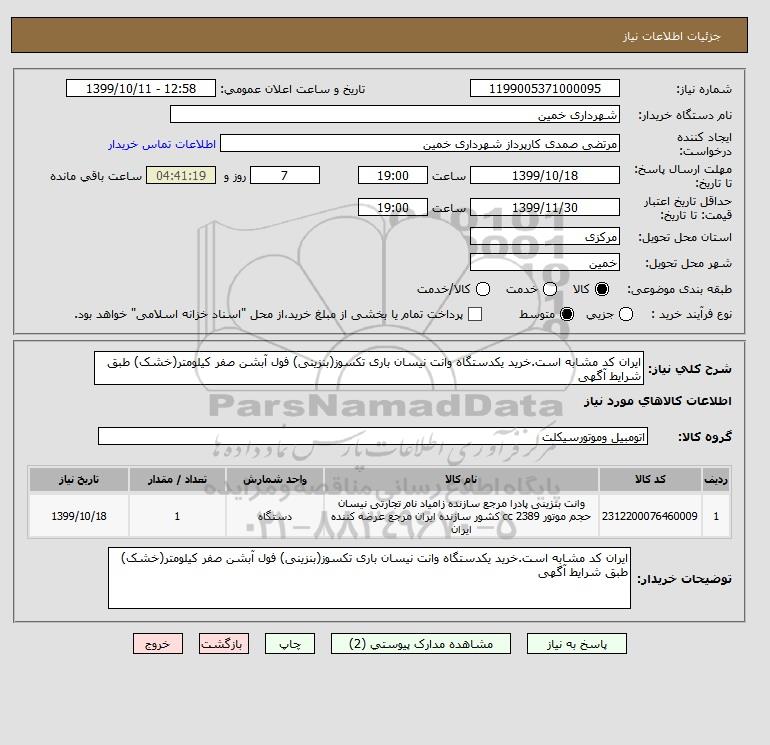
Task: Choose جزیی purchase process type
Action: [x=626, y=314]
